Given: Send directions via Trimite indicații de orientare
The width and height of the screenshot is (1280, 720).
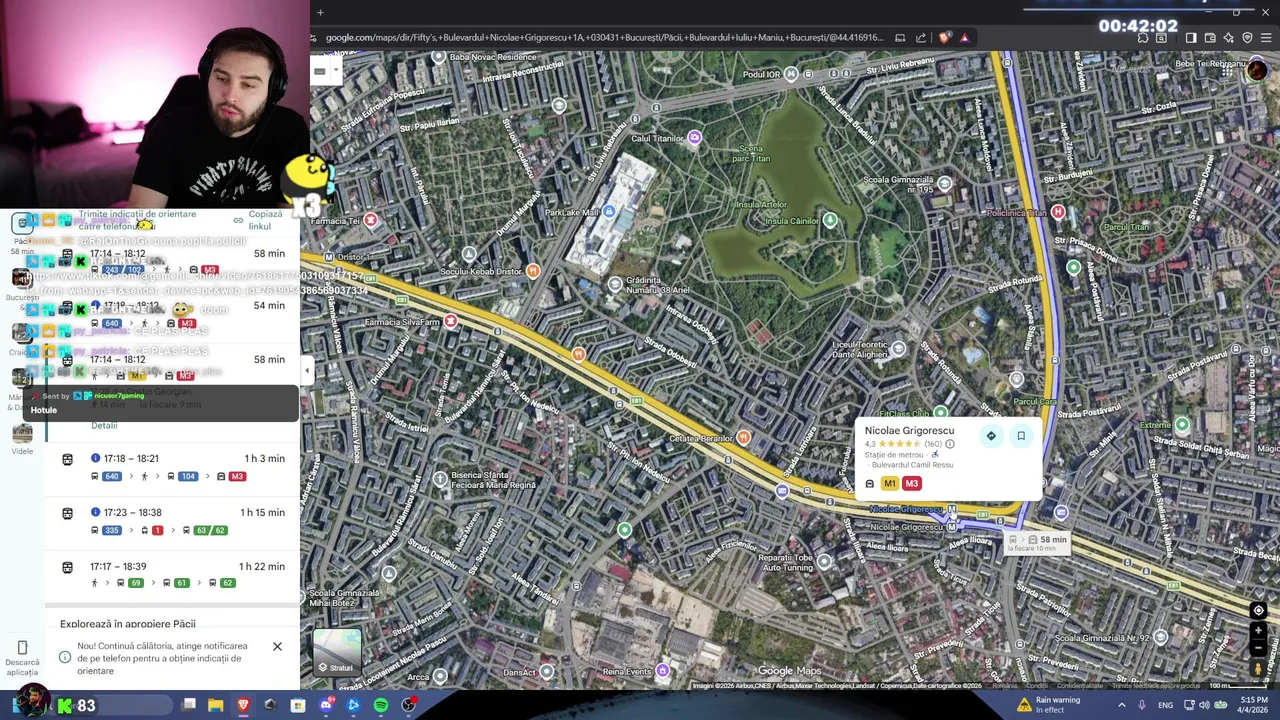Looking at the screenshot, I should pos(137,220).
